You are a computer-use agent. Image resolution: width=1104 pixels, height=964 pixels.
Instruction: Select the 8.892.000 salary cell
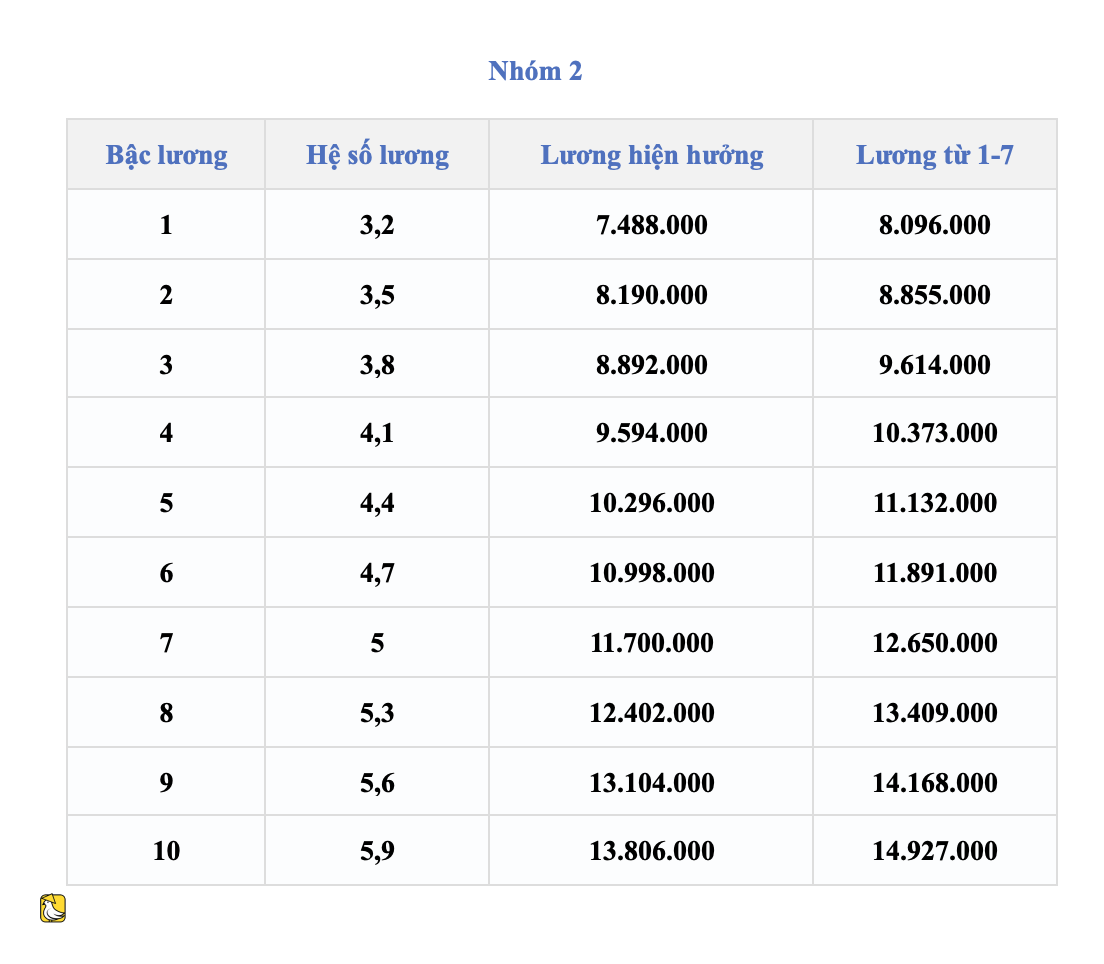click(x=651, y=365)
